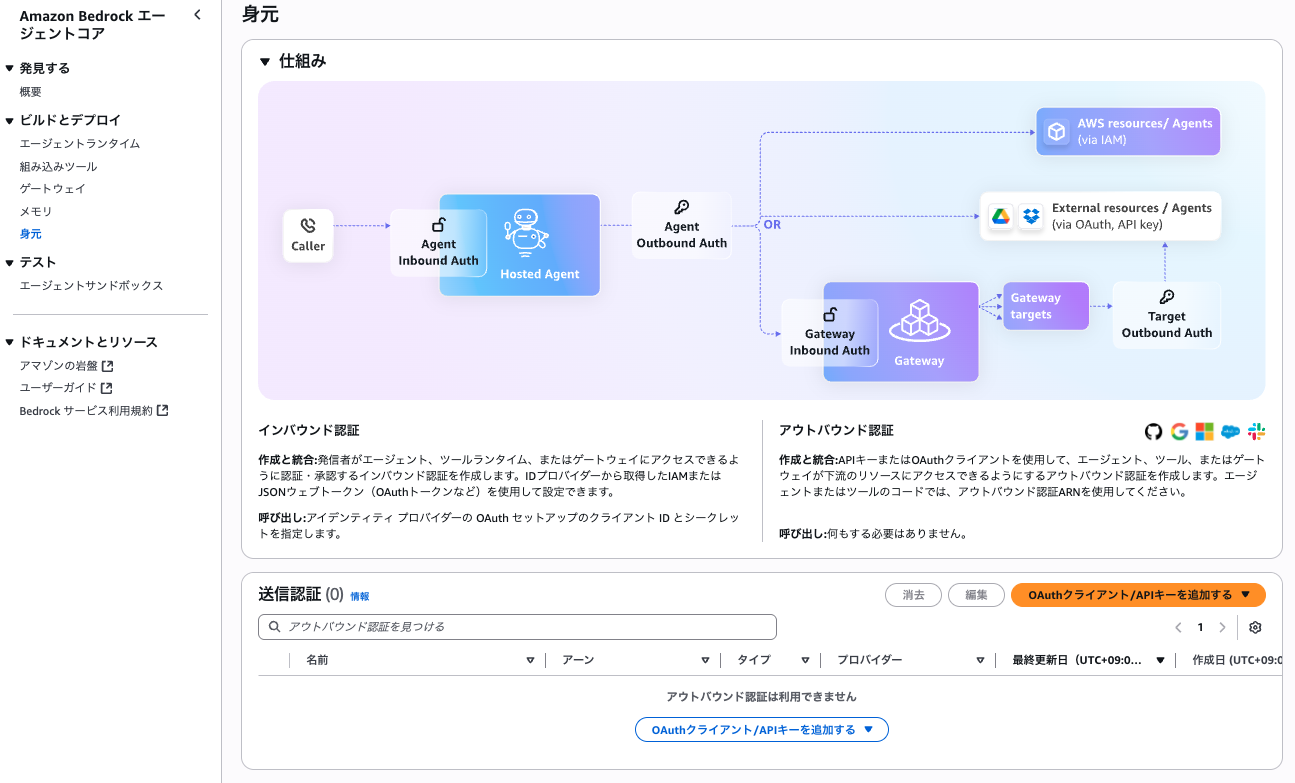Click the Salesforce provider icon
1295x783 pixels.
click(x=1231, y=431)
